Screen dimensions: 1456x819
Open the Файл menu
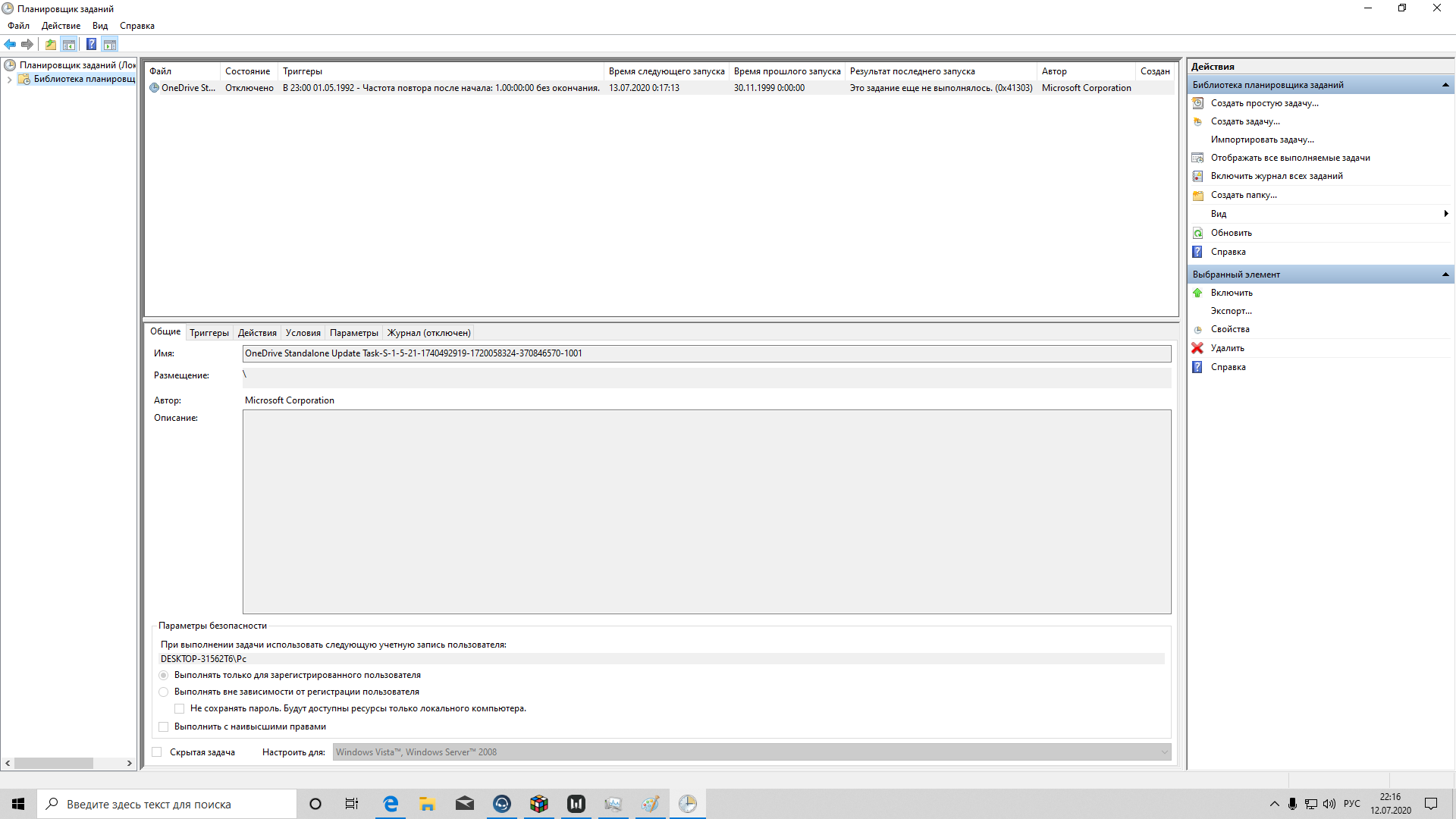pos(19,26)
